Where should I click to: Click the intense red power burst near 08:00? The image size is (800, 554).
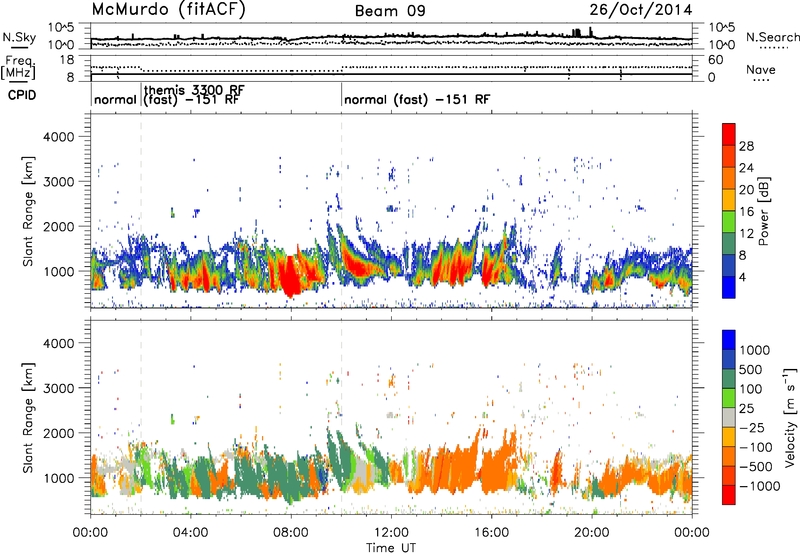pyautogui.click(x=290, y=278)
